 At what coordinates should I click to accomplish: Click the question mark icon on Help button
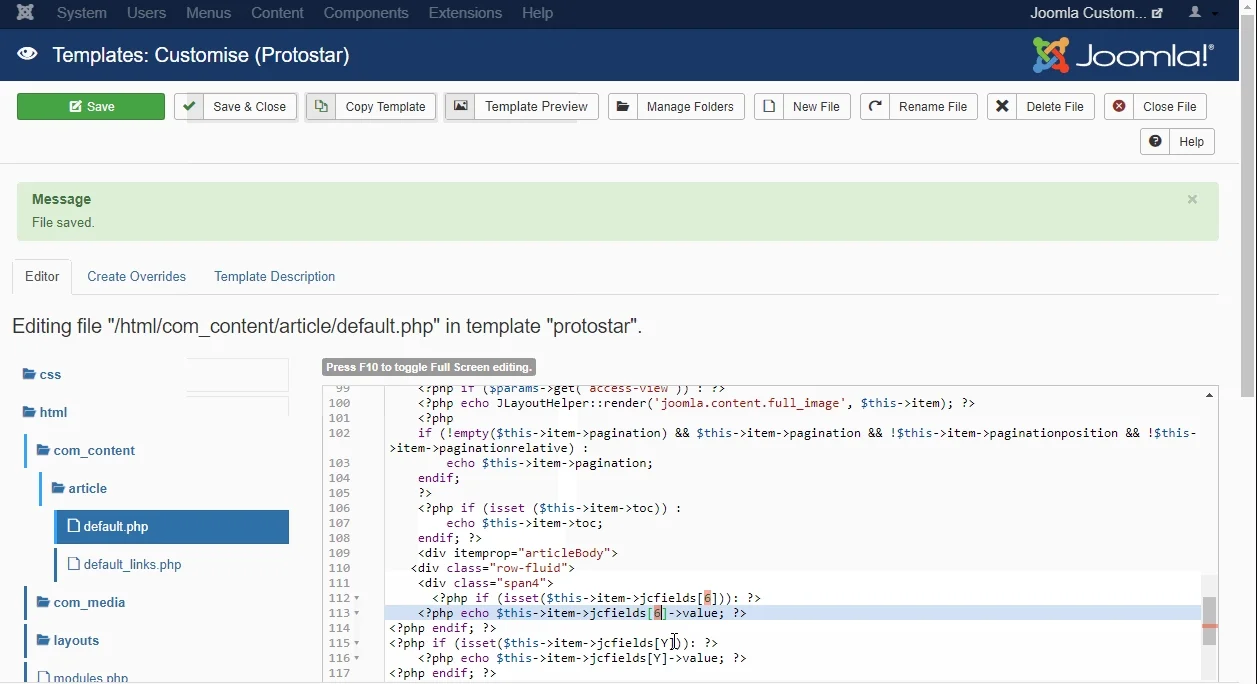(1155, 142)
